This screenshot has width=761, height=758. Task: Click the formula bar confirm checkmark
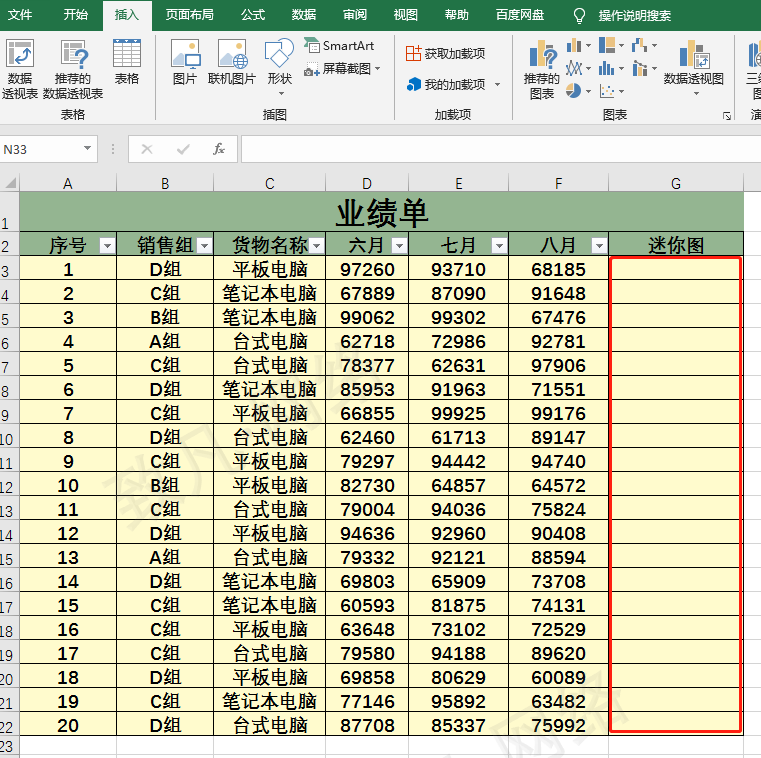pos(183,149)
